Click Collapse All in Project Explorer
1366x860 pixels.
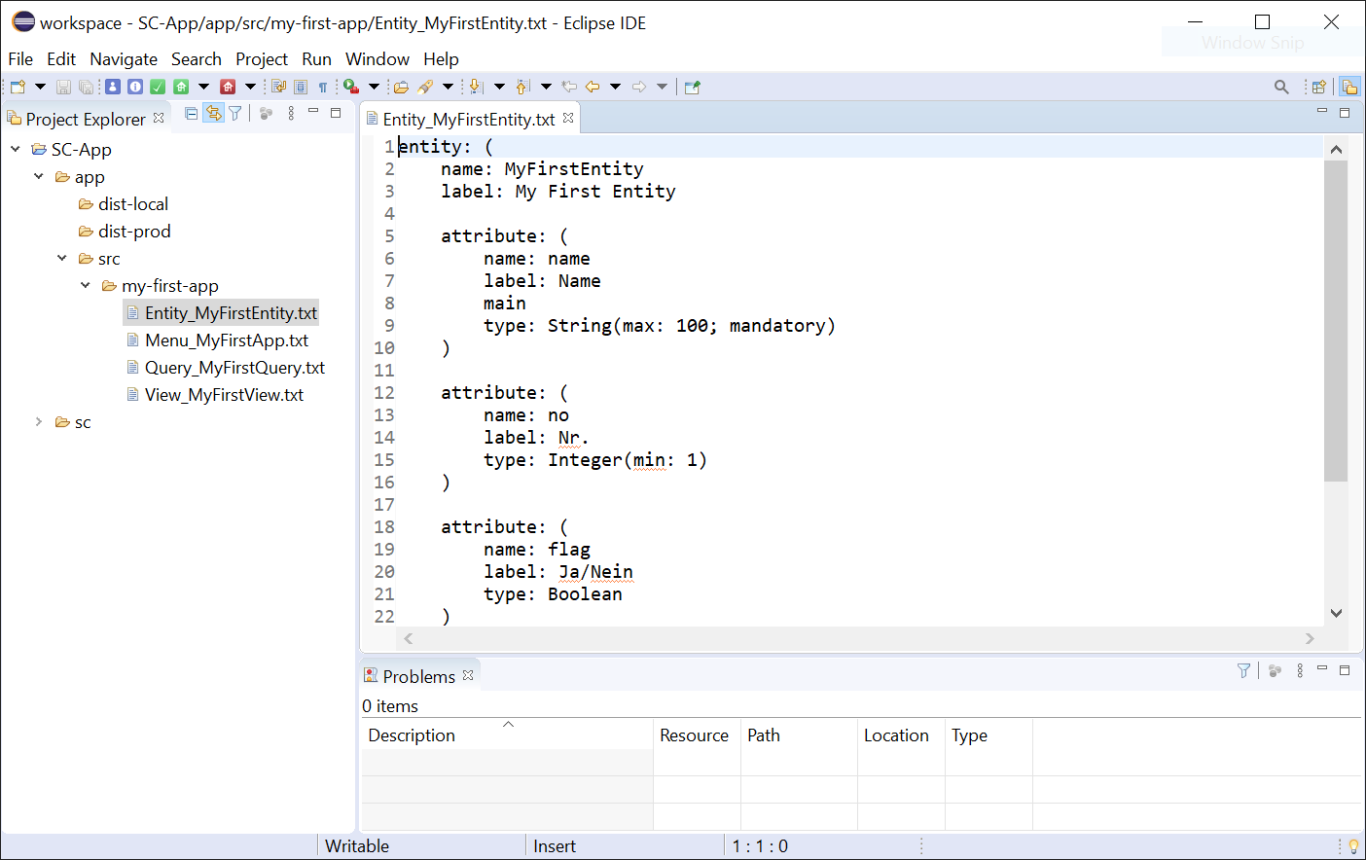[191, 114]
